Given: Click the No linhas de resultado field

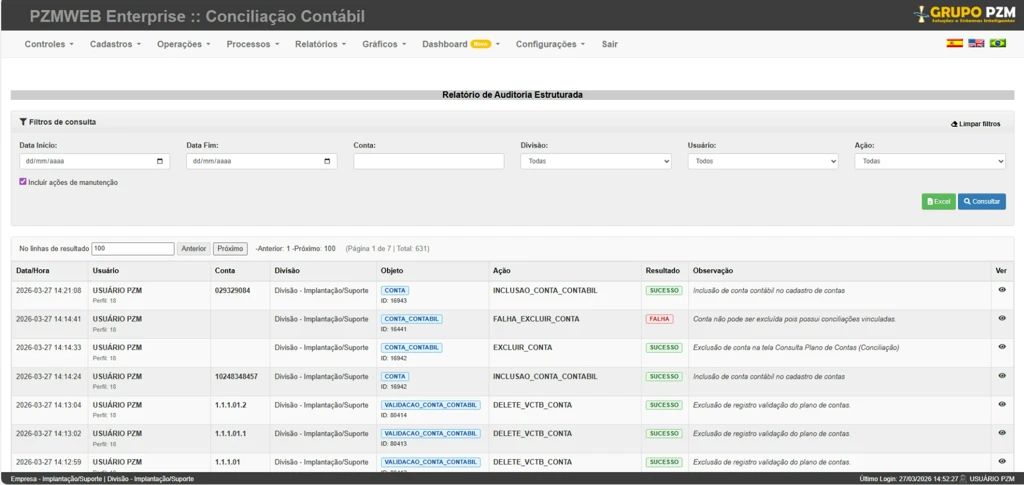Looking at the screenshot, I should [x=132, y=248].
